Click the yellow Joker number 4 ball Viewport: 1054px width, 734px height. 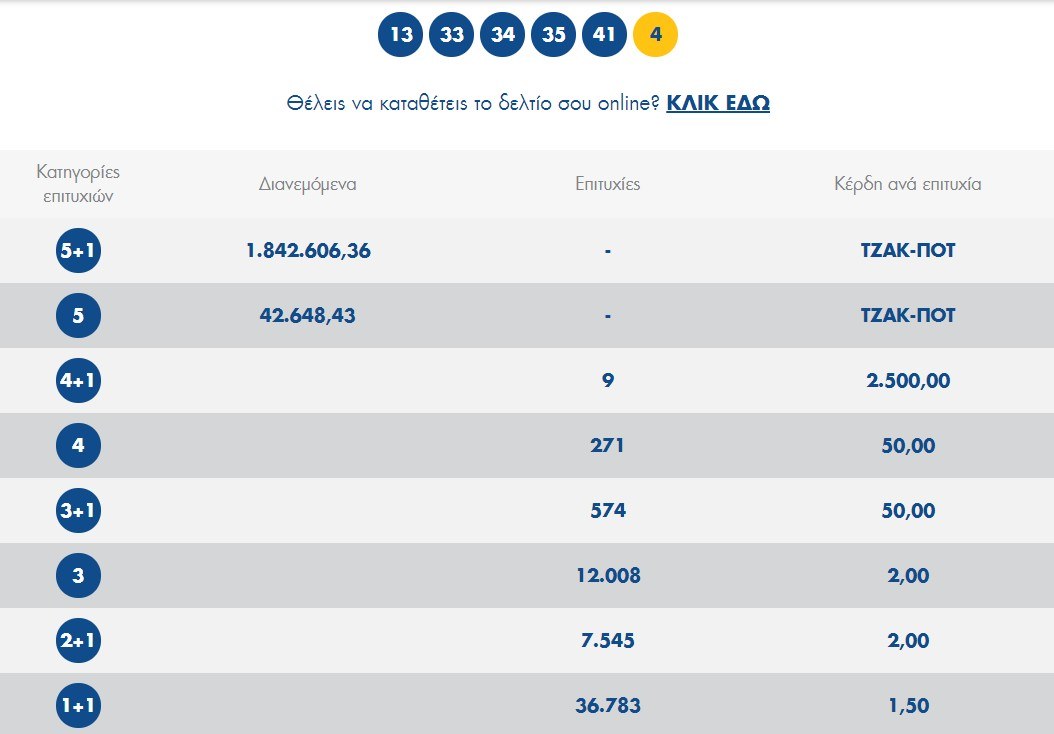(656, 35)
